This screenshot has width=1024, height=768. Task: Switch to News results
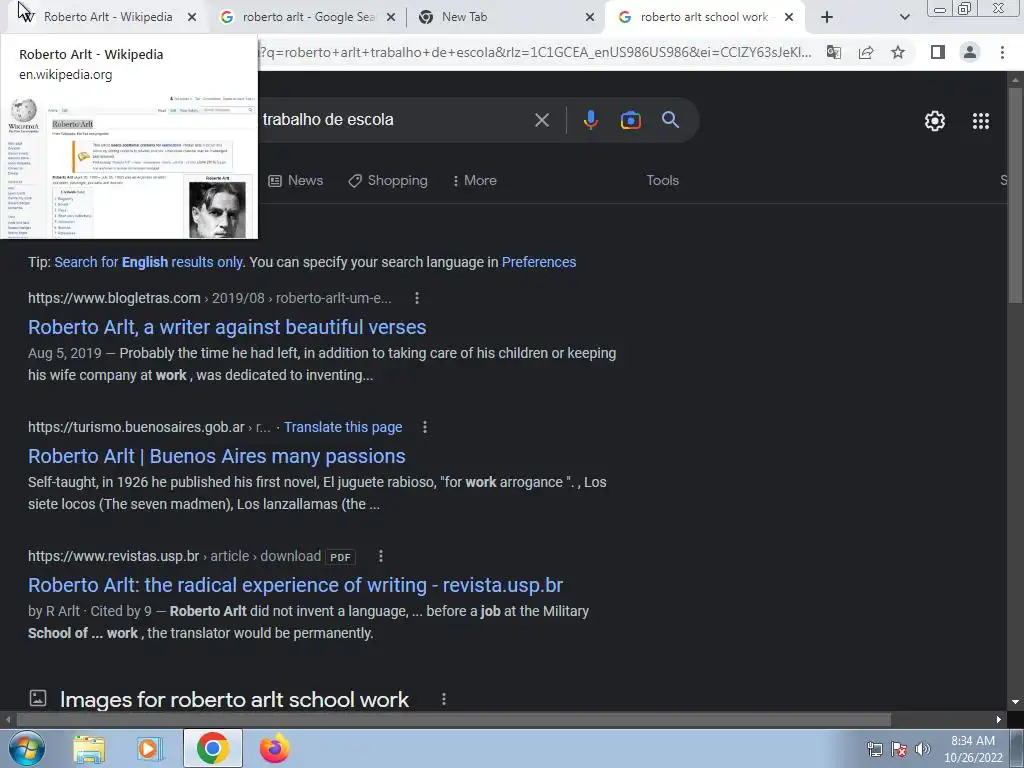(296, 180)
